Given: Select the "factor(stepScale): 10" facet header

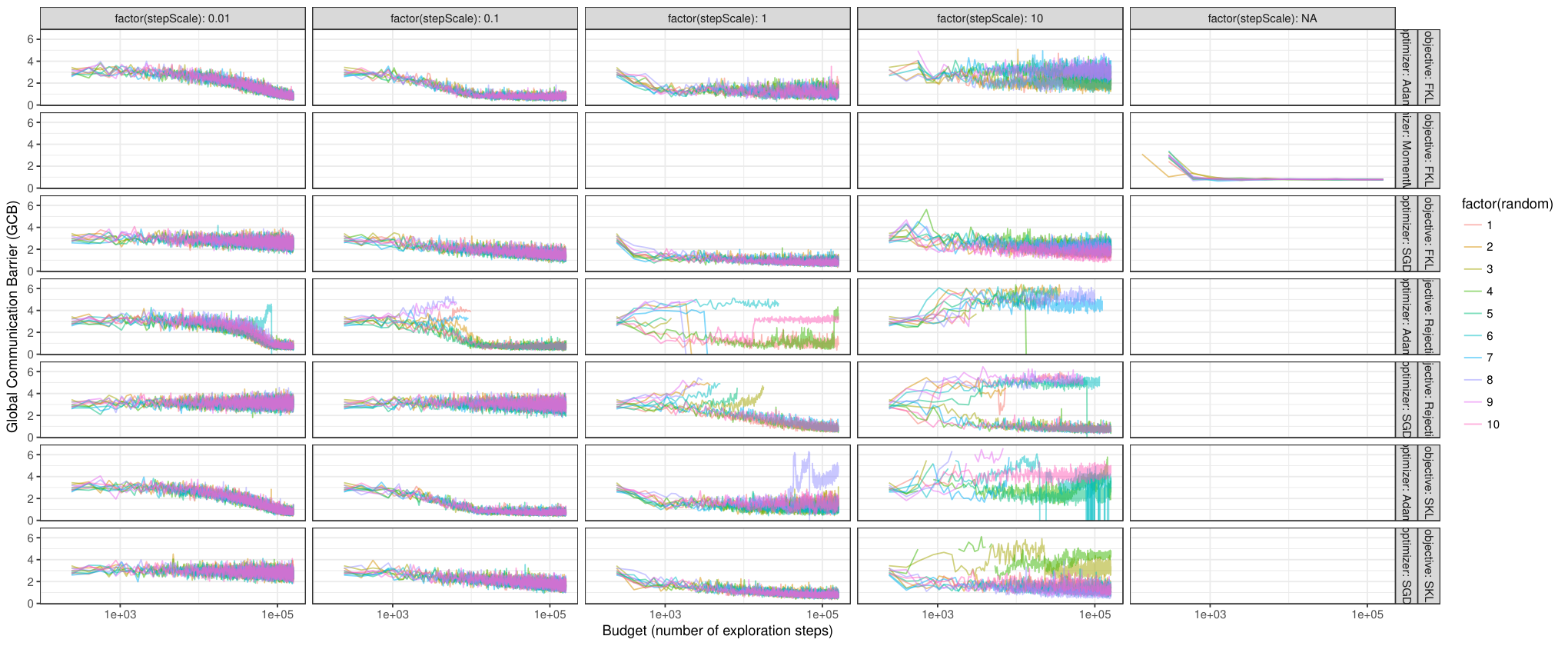Looking at the screenshot, I should [990, 18].
